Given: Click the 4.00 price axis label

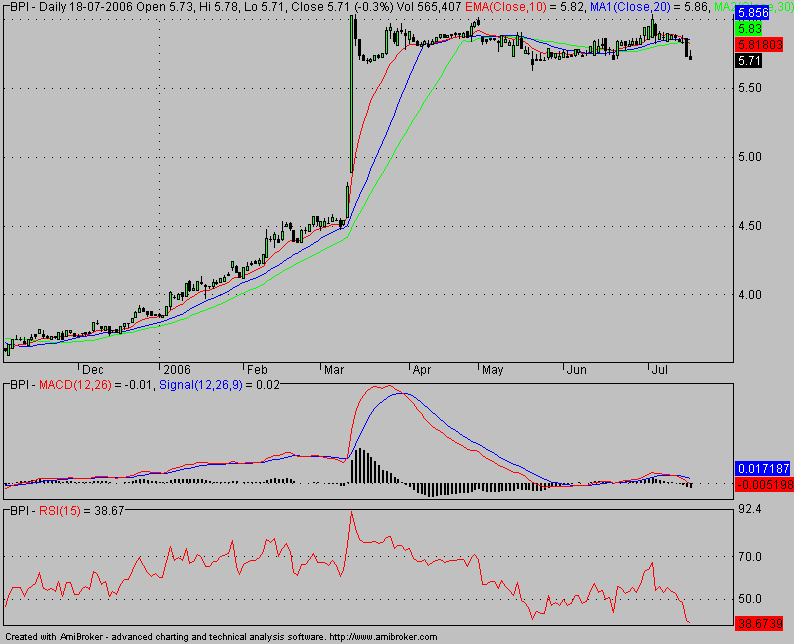Looking at the screenshot, I should pyautogui.click(x=749, y=295).
